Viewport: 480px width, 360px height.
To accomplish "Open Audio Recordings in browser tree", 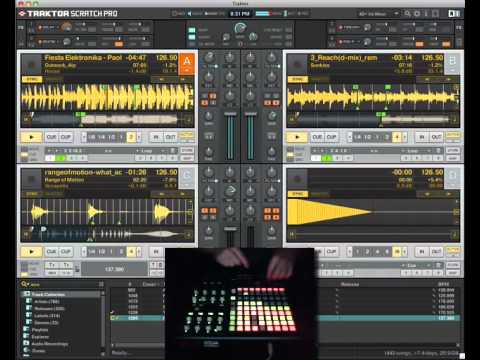I will pyautogui.click(x=50, y=344).
